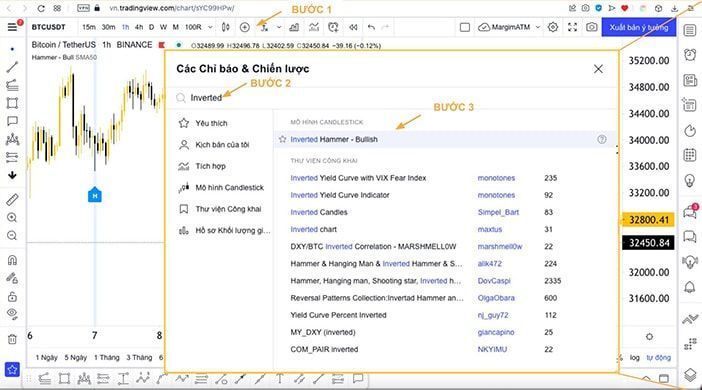Image resolution: width=702 pixels, height=390 pixels.
Task: Take a chart snapshot with camera icon
Action: (x=591, y=27)
